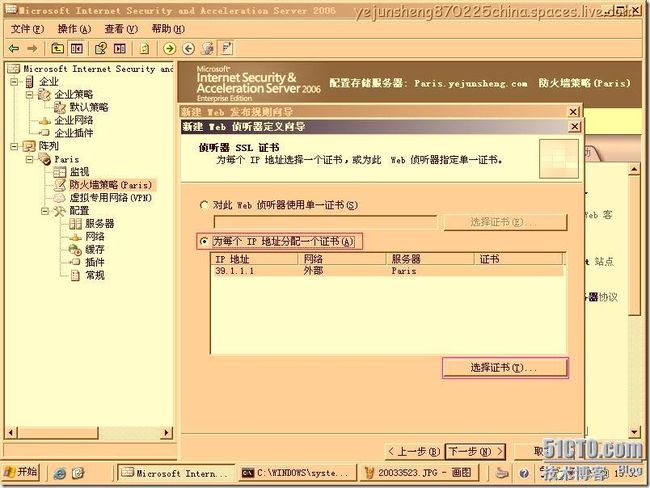Switch to 20033523.JPG - 画图 taskbar window
This screenshot has width=650, height=488.
(x=420, y=473)
